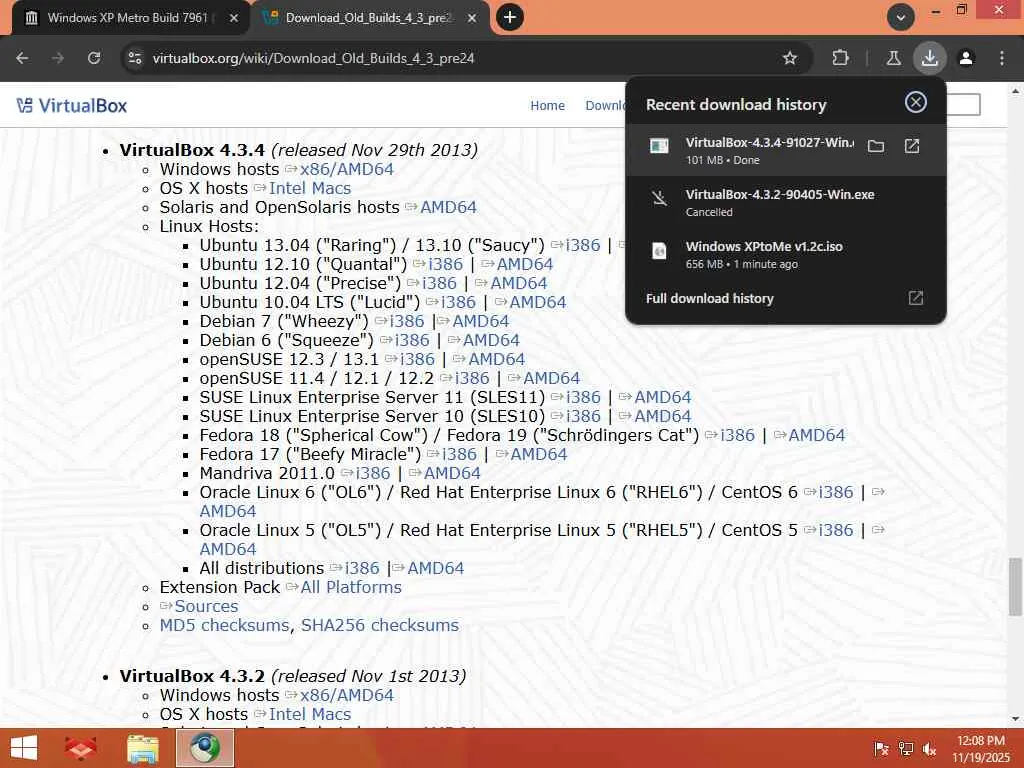Open a new tab with plus button
The width and height of the screenshot is (1024, 768).
(510, 17)
